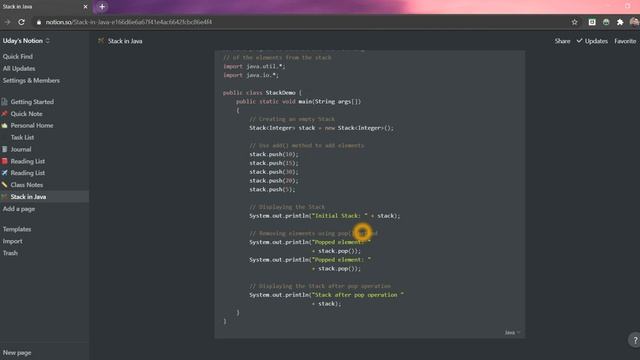Screen dimensions: 640x360
Task: Open the Journal page
Action: point(21,149)
